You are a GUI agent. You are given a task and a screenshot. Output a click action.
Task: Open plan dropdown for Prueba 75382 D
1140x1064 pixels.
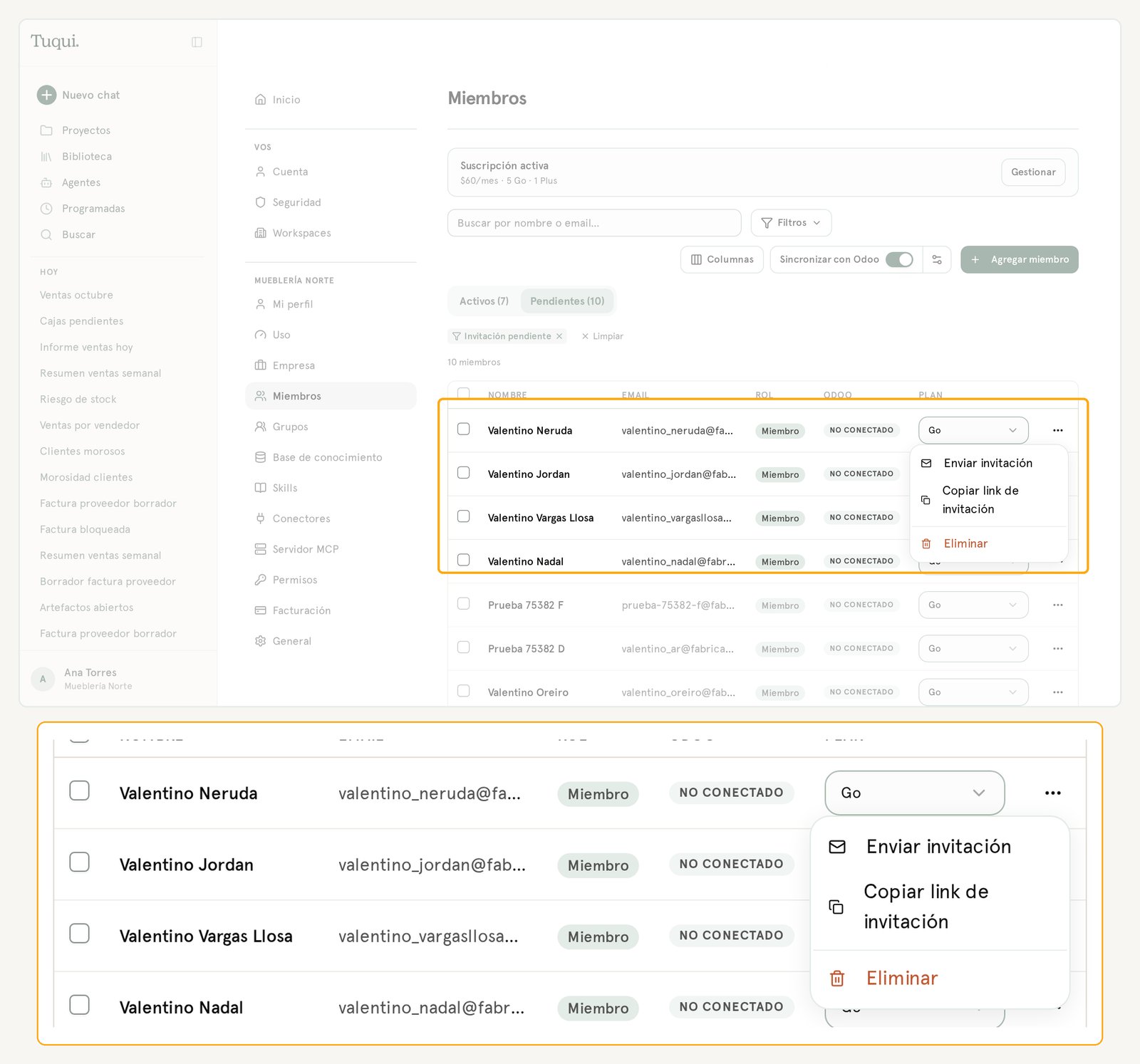point(973,649)
